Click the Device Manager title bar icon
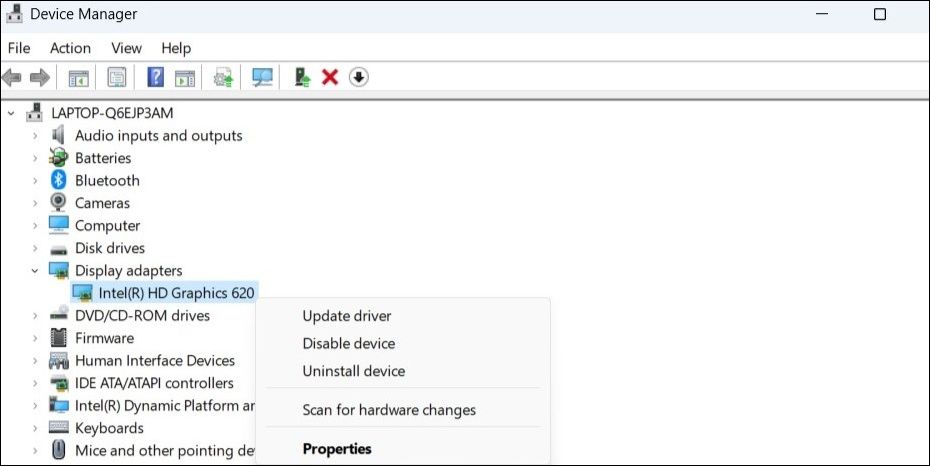The height and width of the screenshot is (466, 930). [14, 14]
